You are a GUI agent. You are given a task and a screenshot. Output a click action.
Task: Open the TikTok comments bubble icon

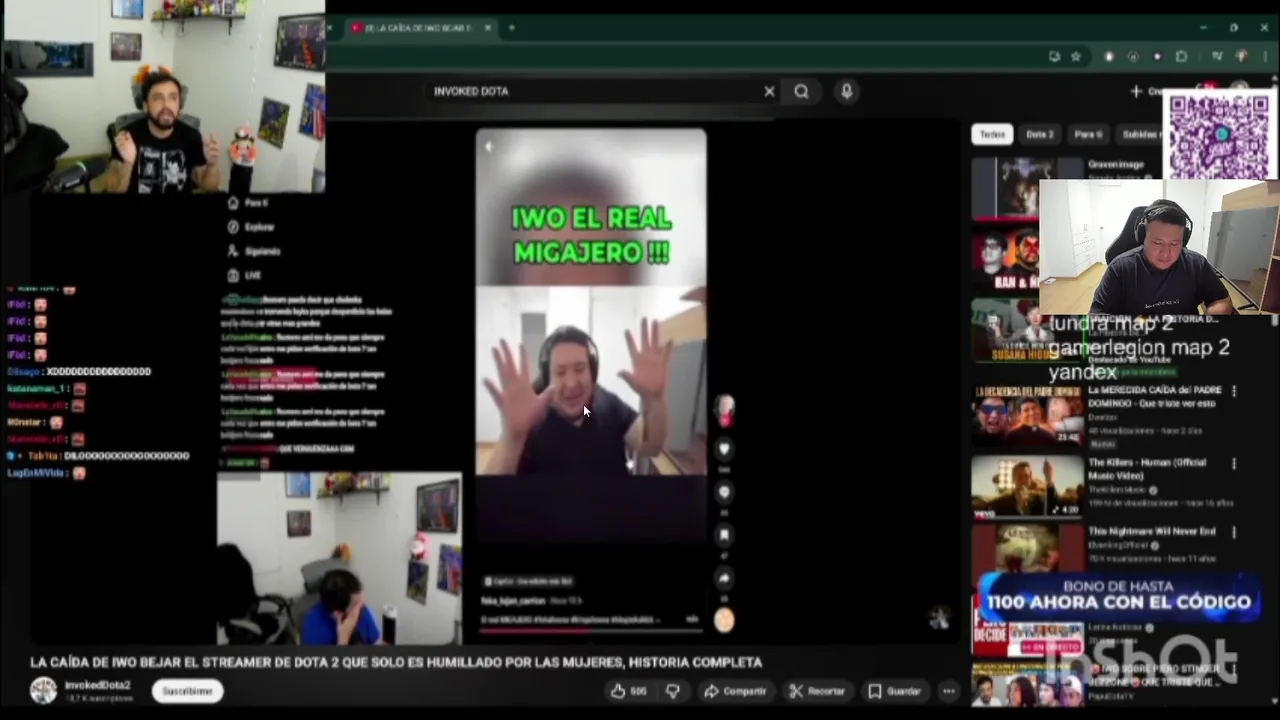724,492
